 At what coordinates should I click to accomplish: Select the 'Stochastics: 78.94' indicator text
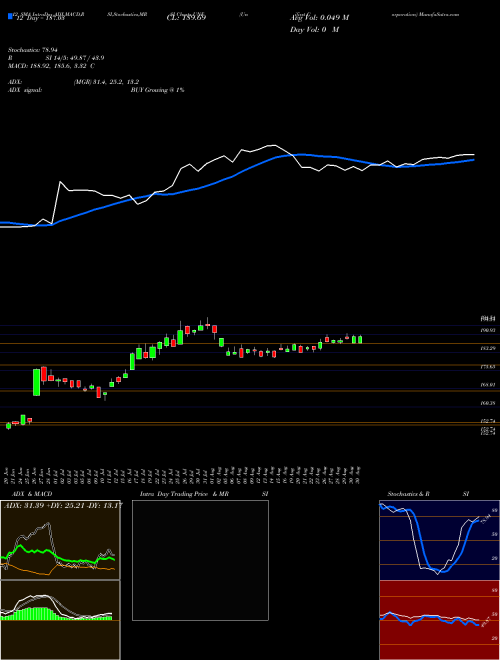pyautogui.click(x=32, y=50)
